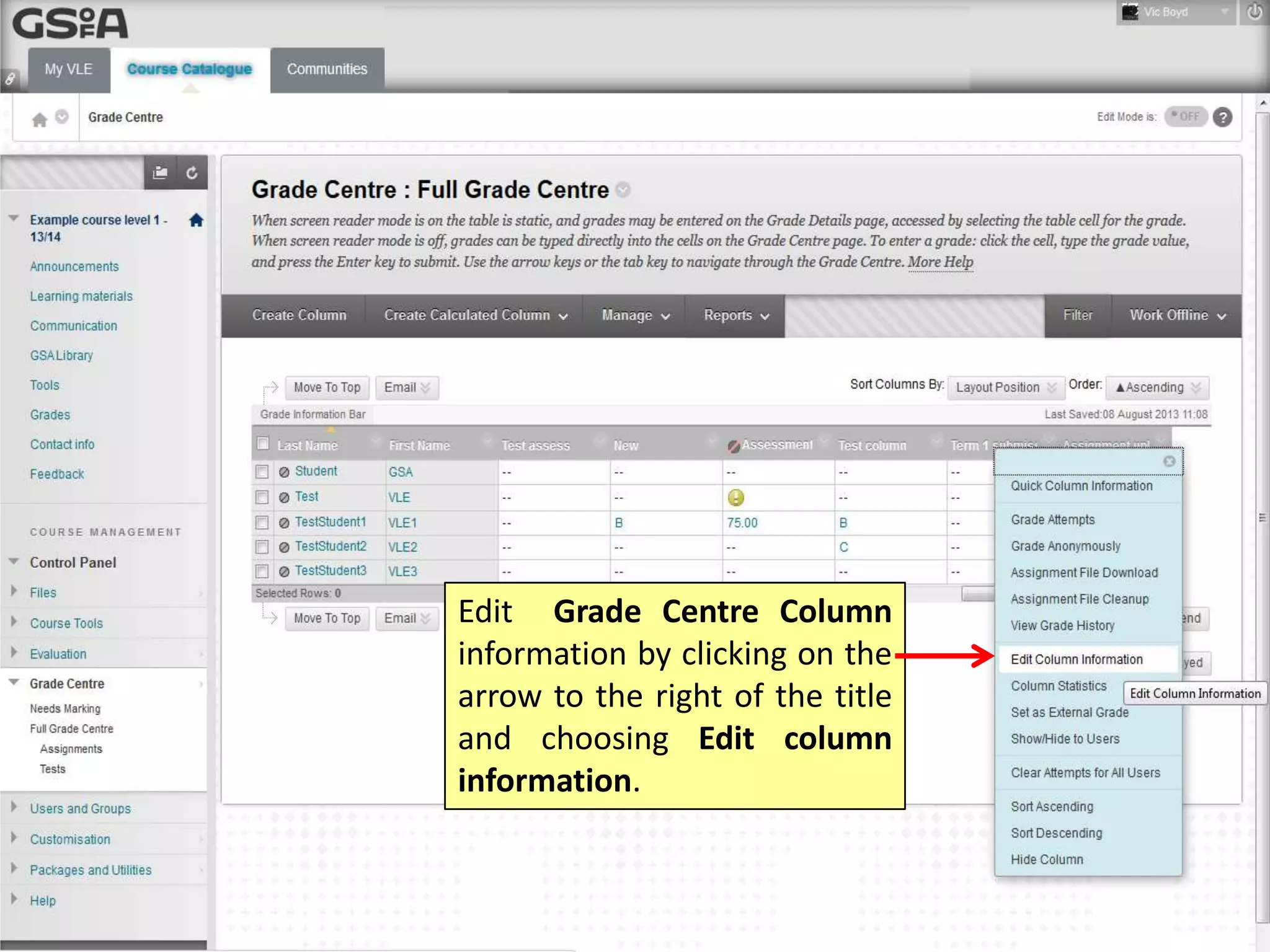This screenshot has height=952, width=1270.
Task: Switch to Course Catalogue tab
Action: (190, 69)
